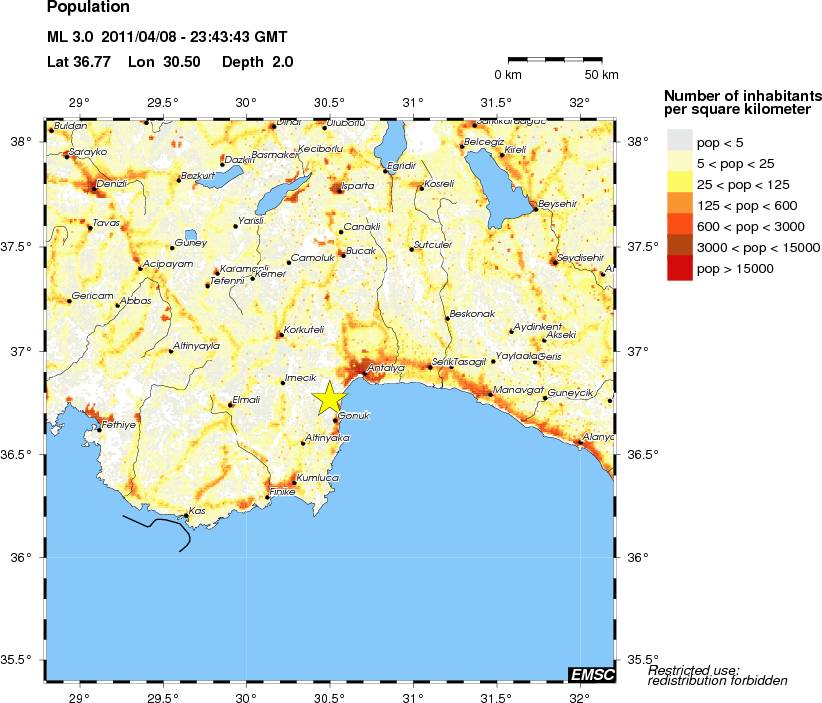Click the Denizli city marker
Viewport: 822px width, 703px height.
(95, 188)
